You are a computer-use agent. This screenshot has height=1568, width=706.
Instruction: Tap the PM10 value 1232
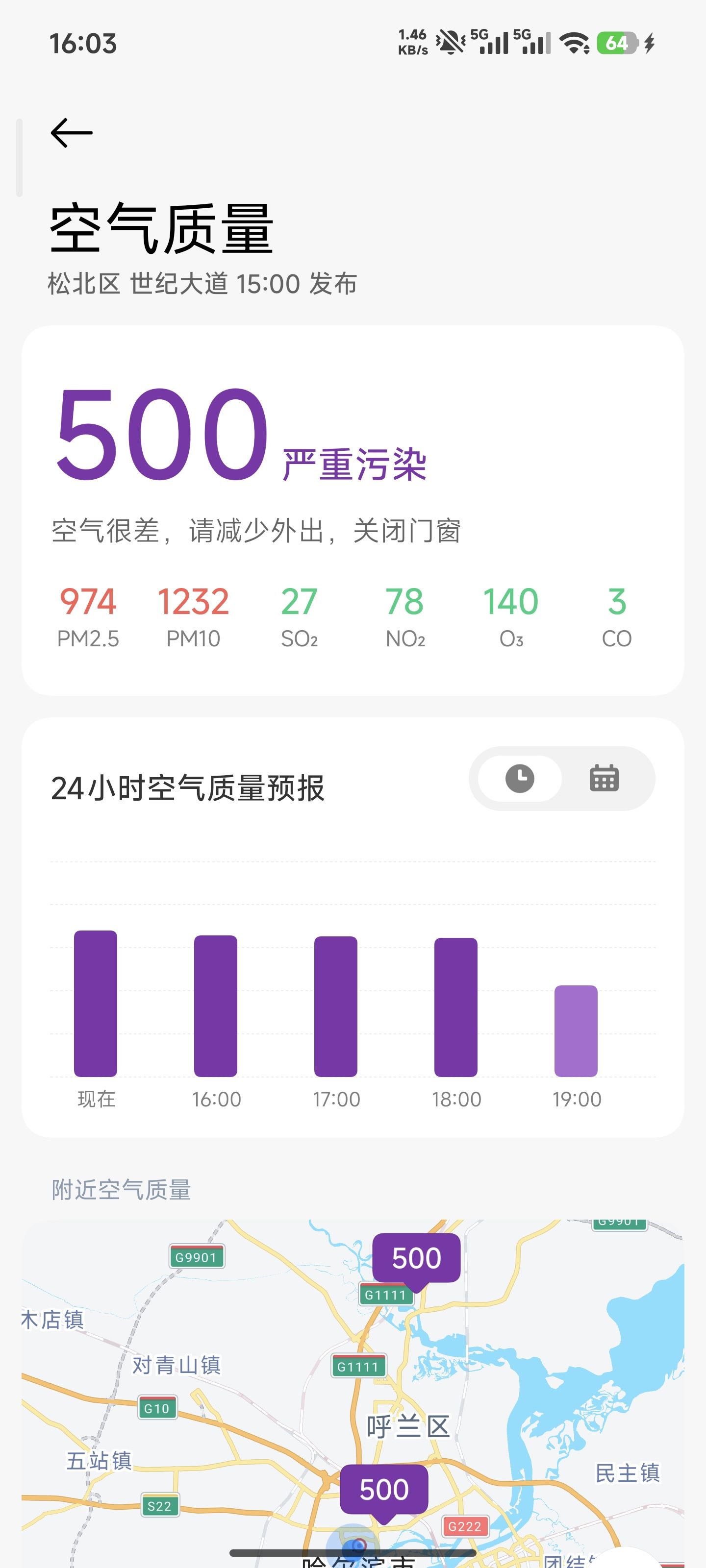tap(193, 601)
